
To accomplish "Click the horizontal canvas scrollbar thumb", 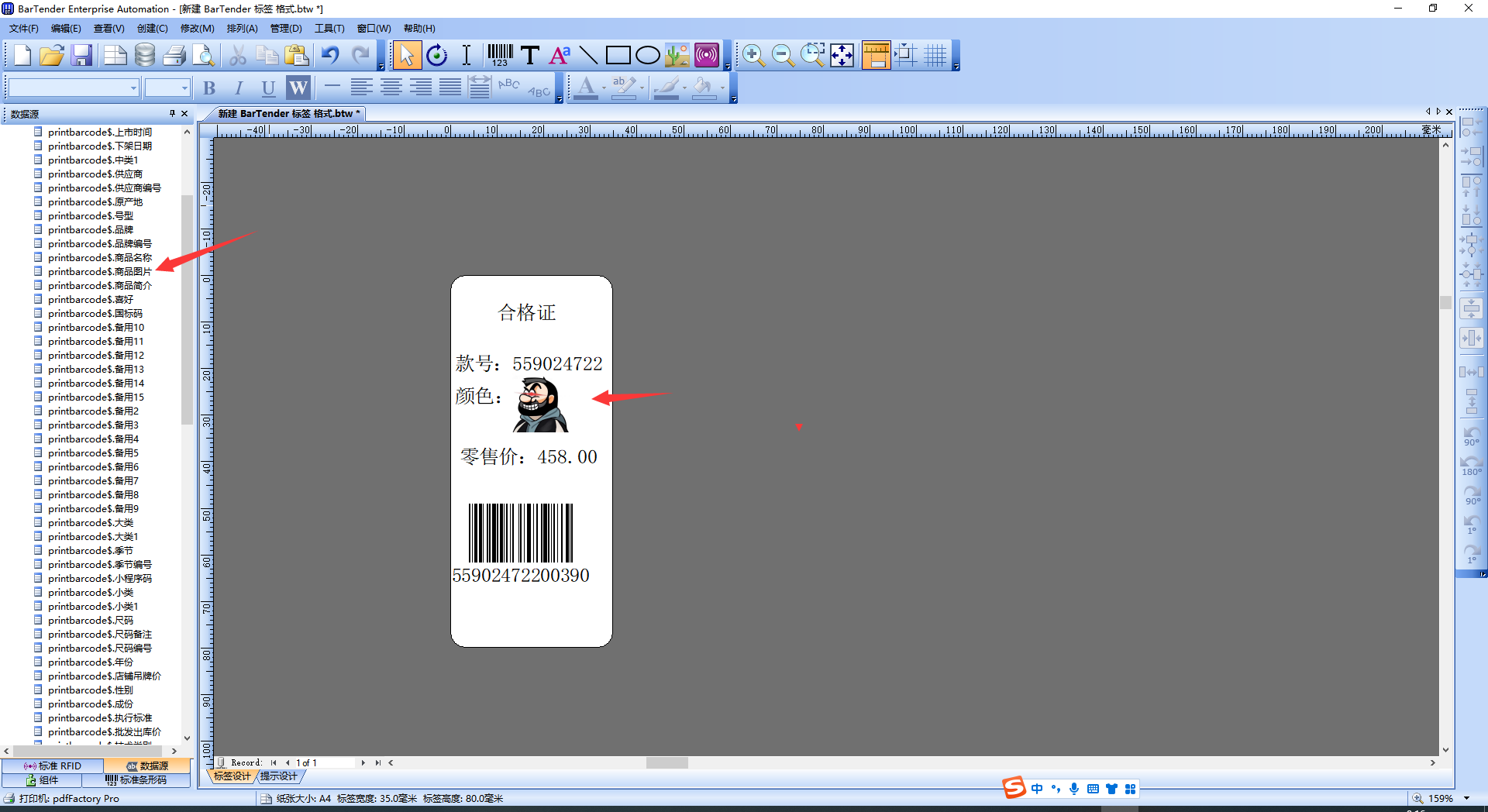I will coord(667,763).
